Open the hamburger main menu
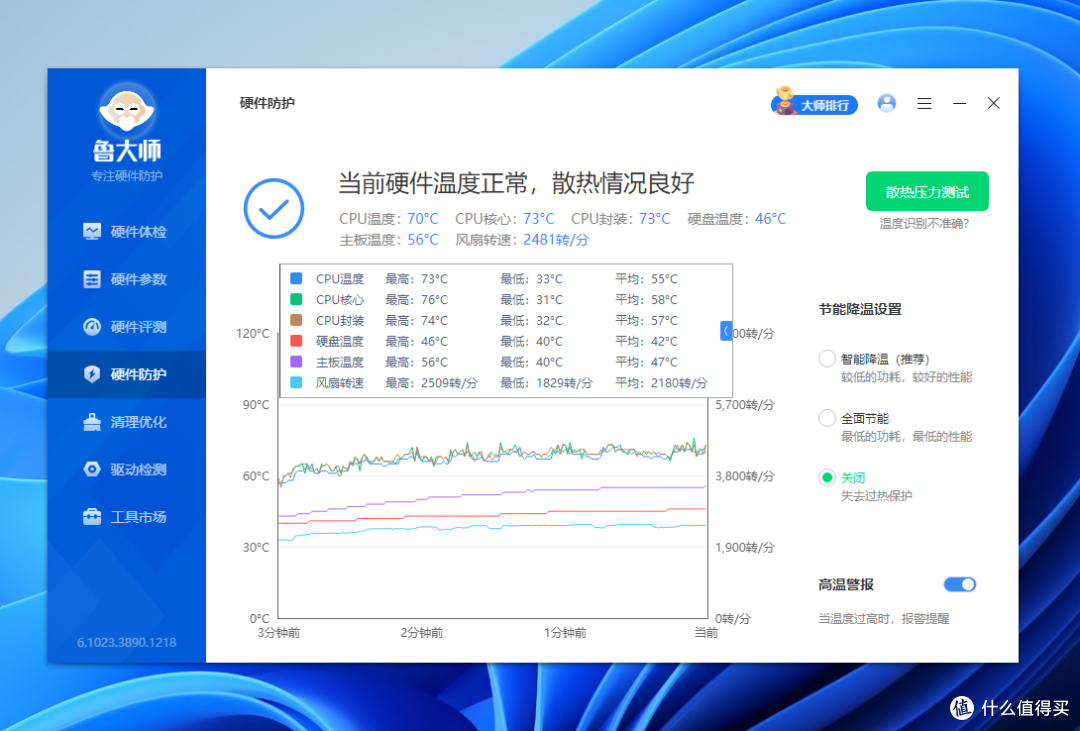The height and width of the screenshot is (731, 1080). coord(924,103)
